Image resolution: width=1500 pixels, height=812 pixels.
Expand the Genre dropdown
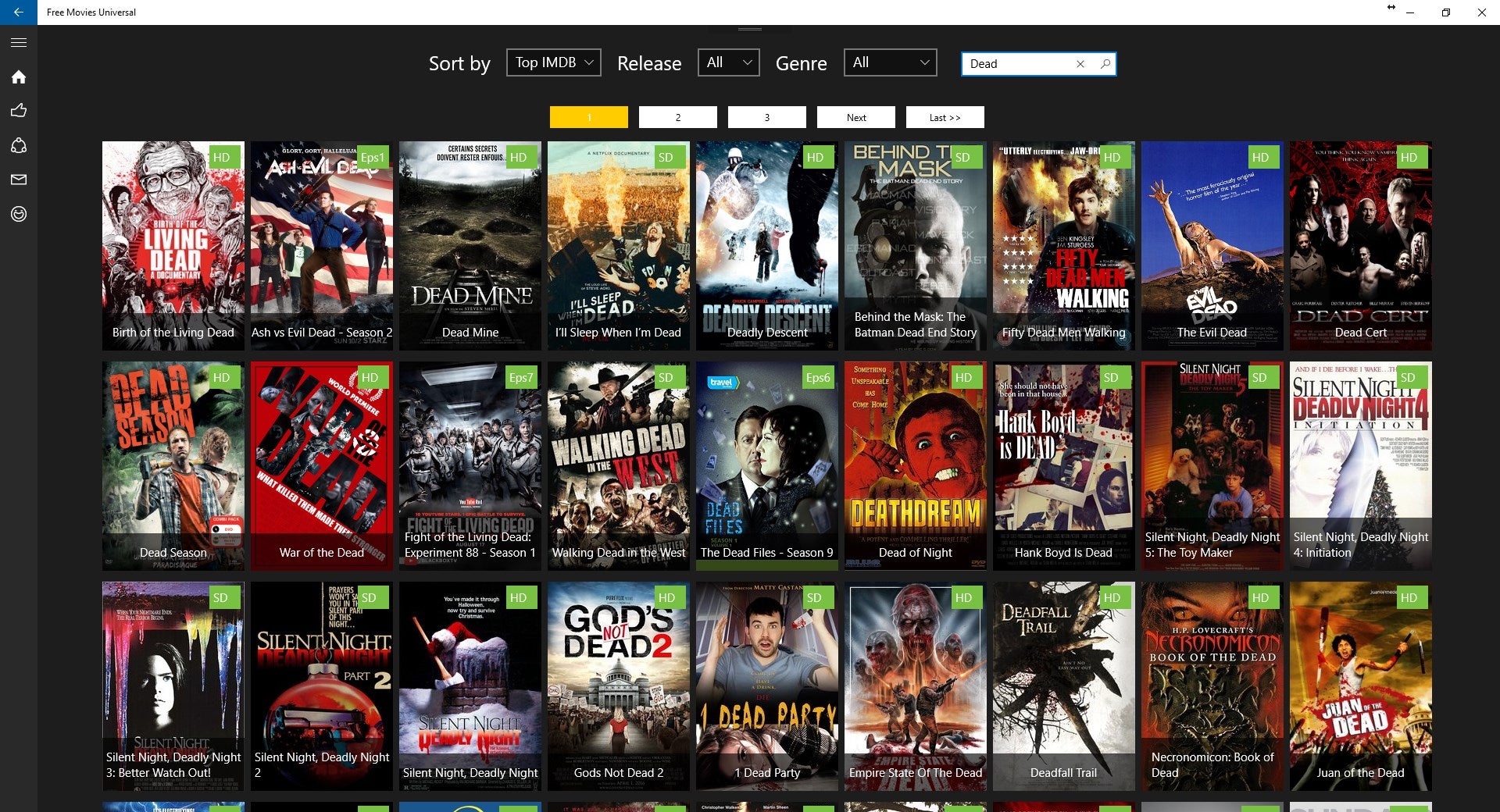click(891, 62)
